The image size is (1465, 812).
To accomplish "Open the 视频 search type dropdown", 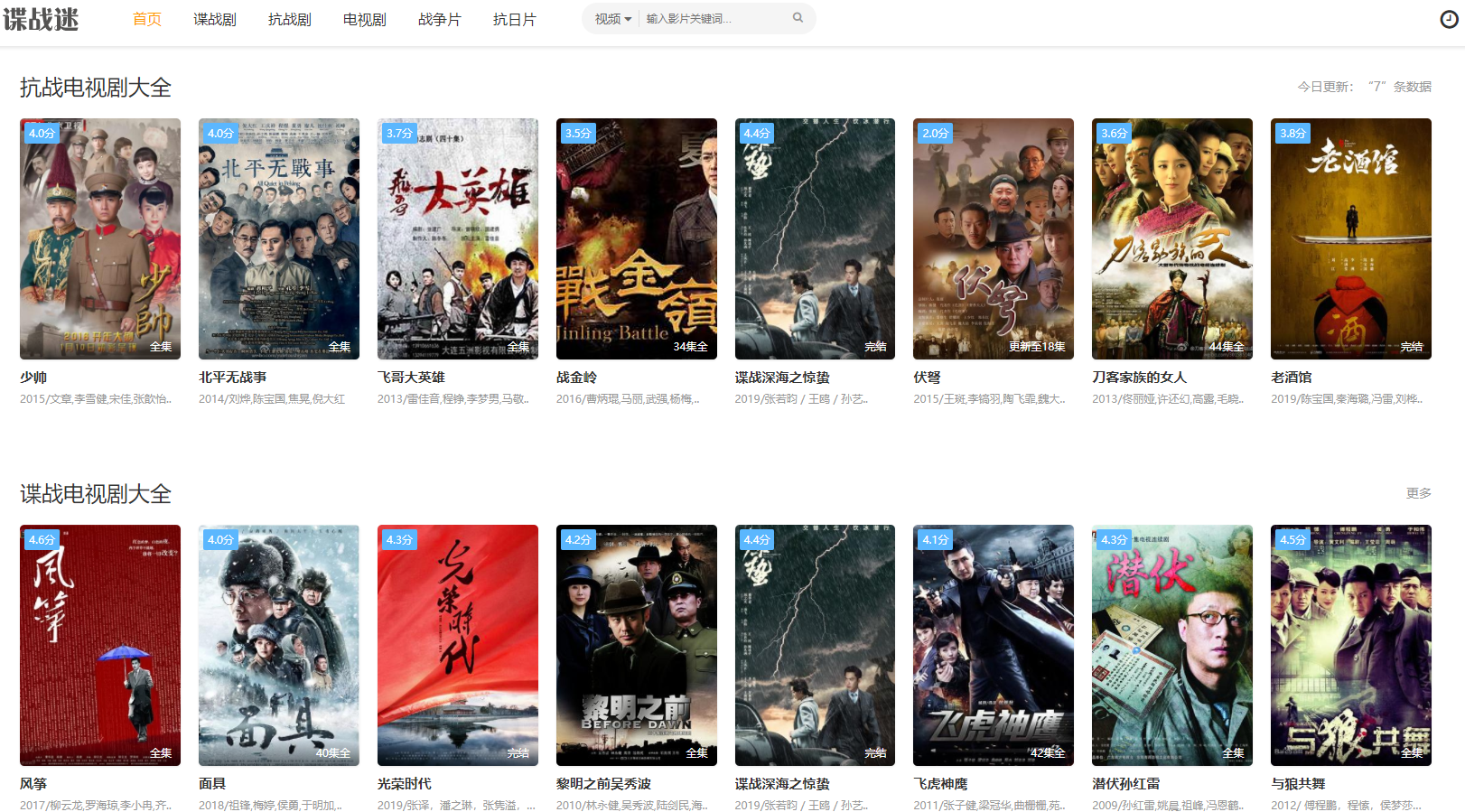I will [613, 19].
